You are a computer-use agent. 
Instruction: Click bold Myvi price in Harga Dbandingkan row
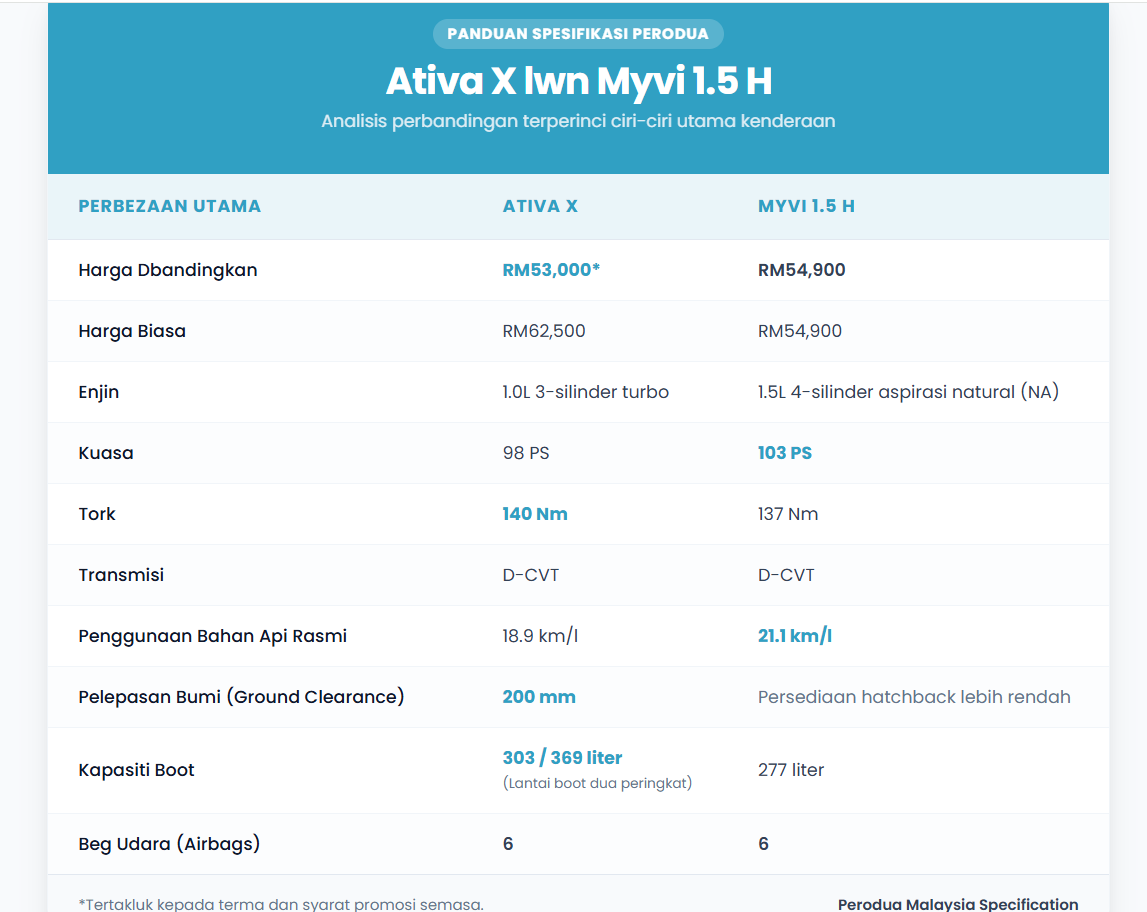[x=801, y=270]
